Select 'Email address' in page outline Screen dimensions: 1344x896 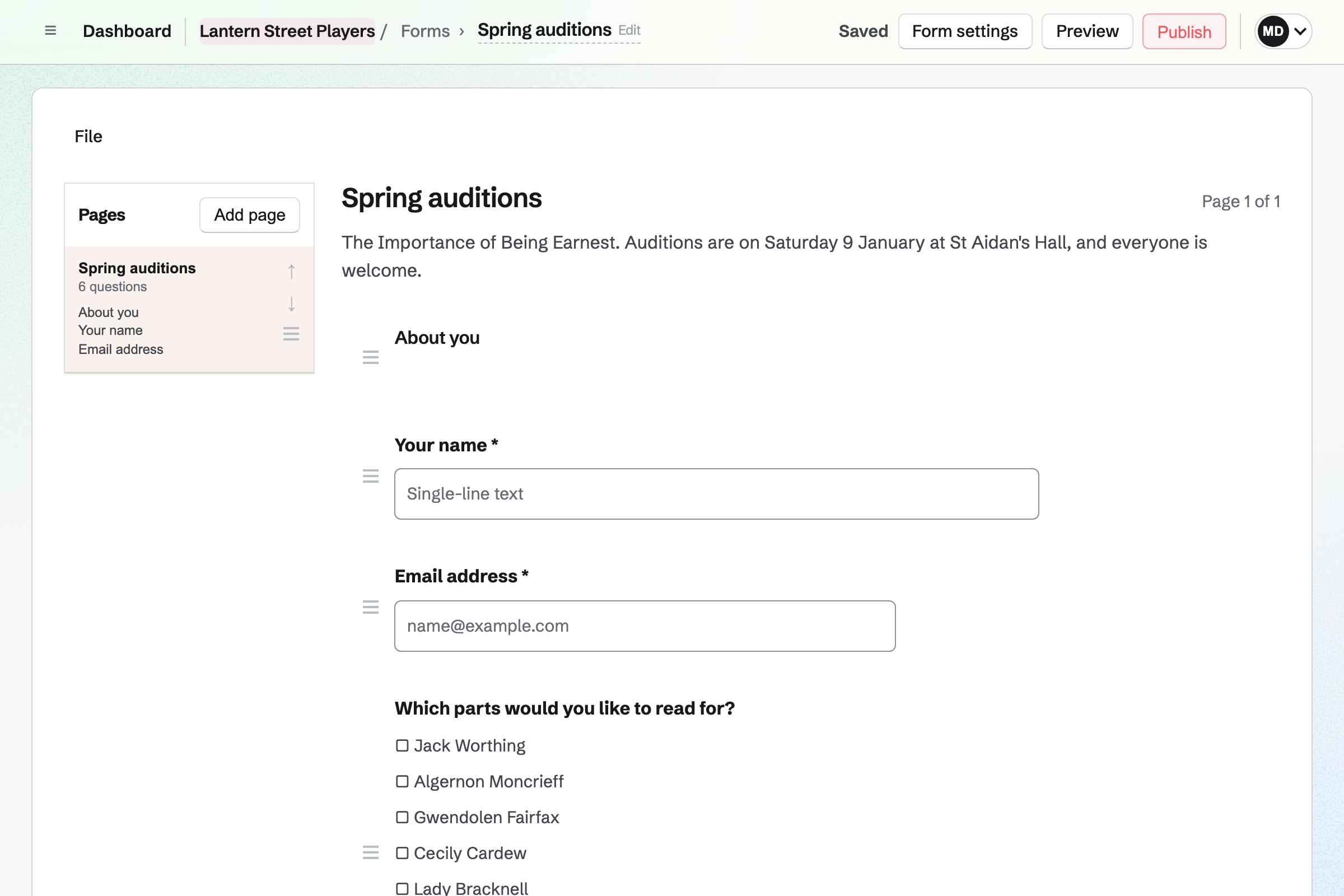(x=120, y=349)
